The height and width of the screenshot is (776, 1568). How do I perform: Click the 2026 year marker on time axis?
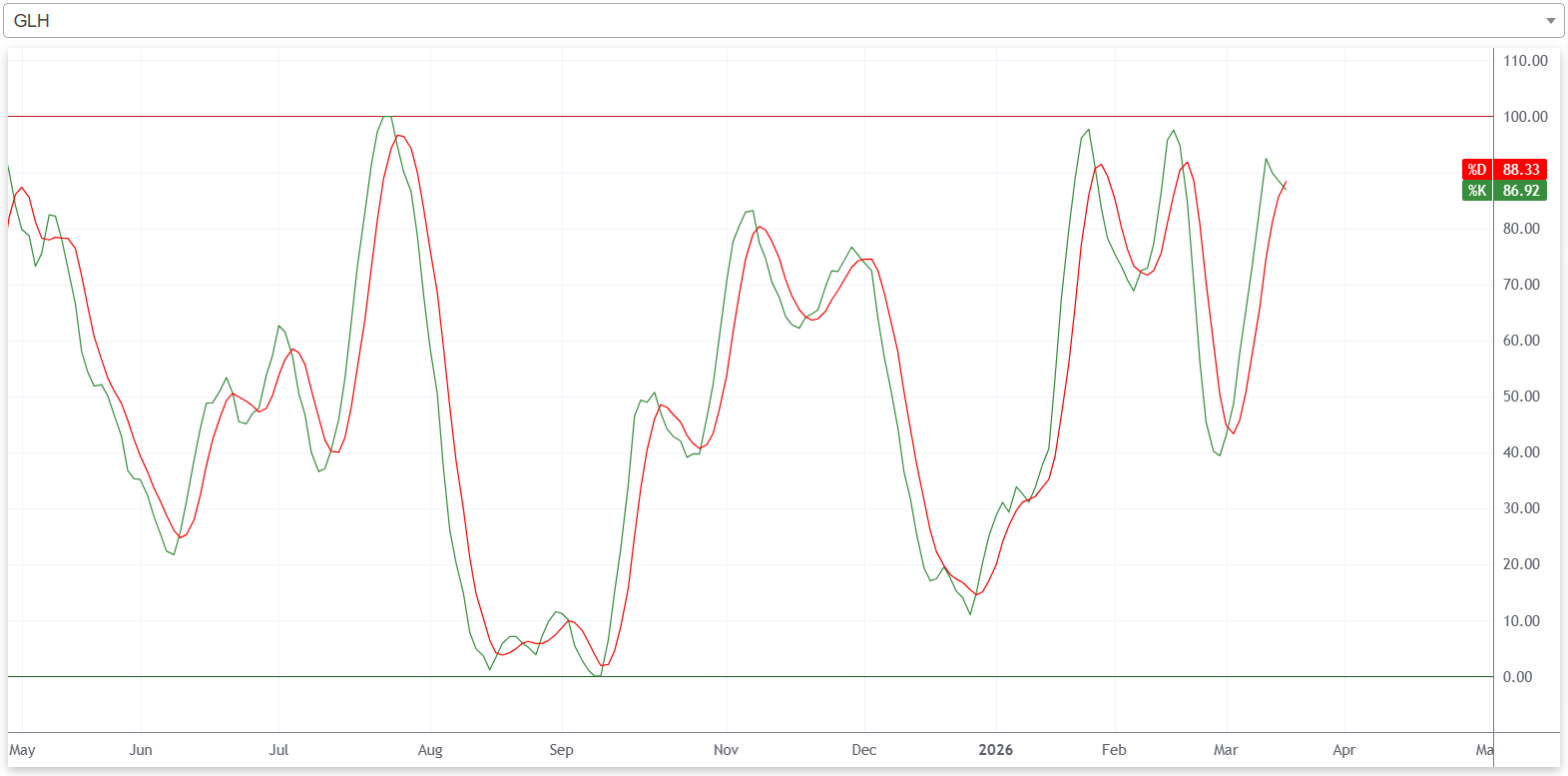[995, 750]
